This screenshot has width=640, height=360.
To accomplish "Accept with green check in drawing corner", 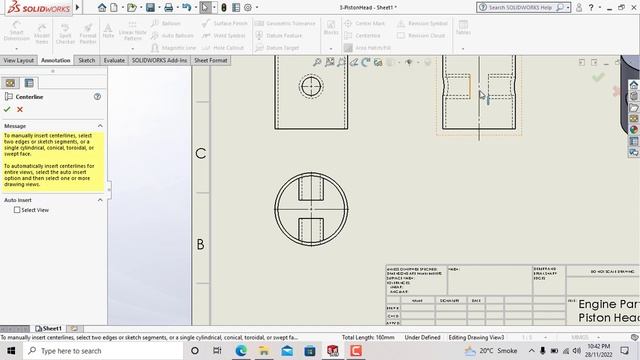I will coord(598,77).
